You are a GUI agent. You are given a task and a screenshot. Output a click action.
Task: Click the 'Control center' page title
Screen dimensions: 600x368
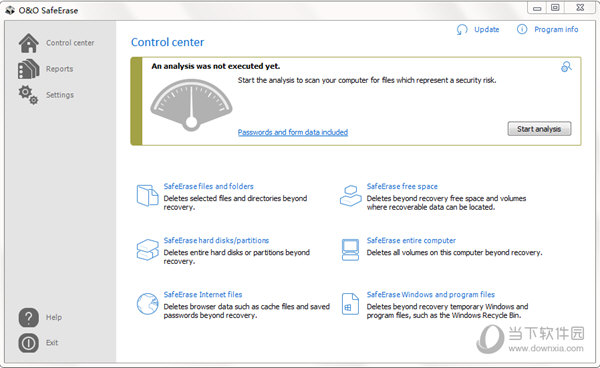tap(168, 42)
